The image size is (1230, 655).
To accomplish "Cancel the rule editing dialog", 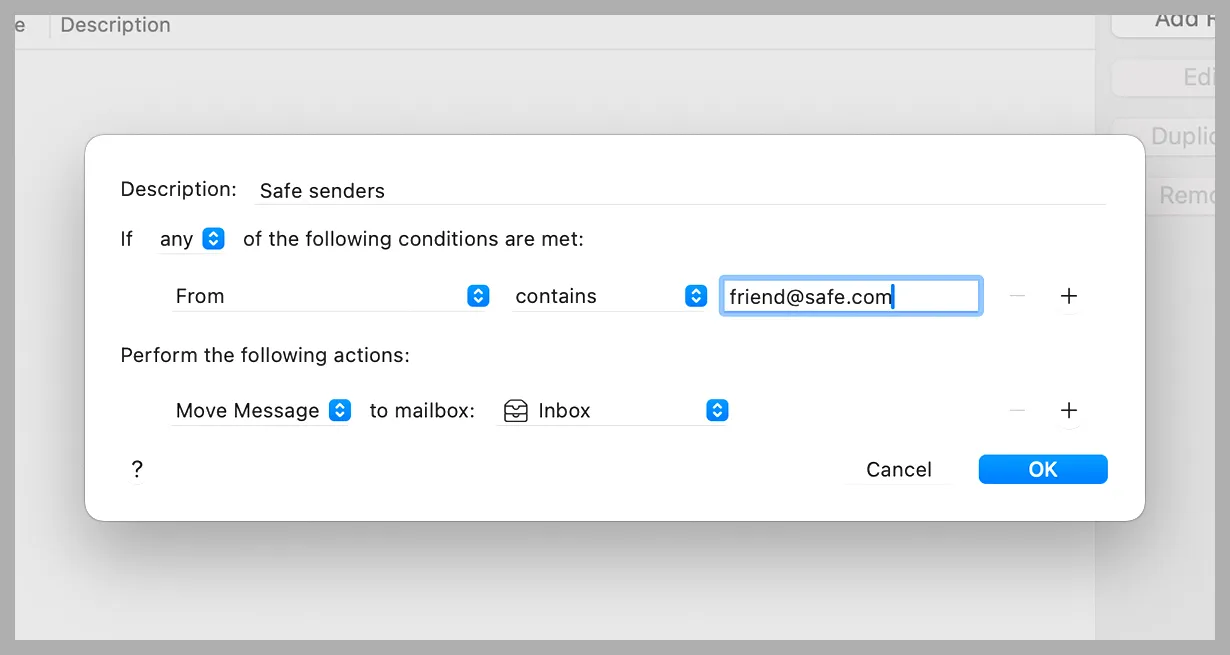I will pyautogui.click(x=898, y=469).
